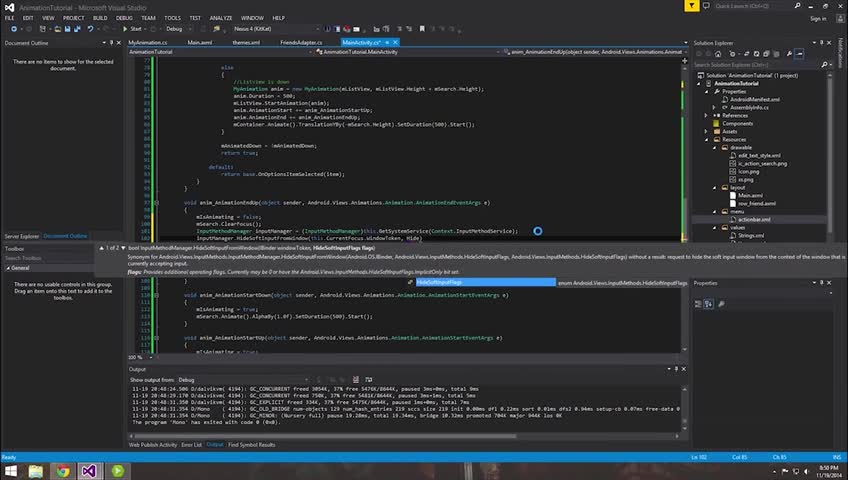This screenshot has height=480, width=848.
Task: Pin the Document Outline panel
Action: (111, 43)
